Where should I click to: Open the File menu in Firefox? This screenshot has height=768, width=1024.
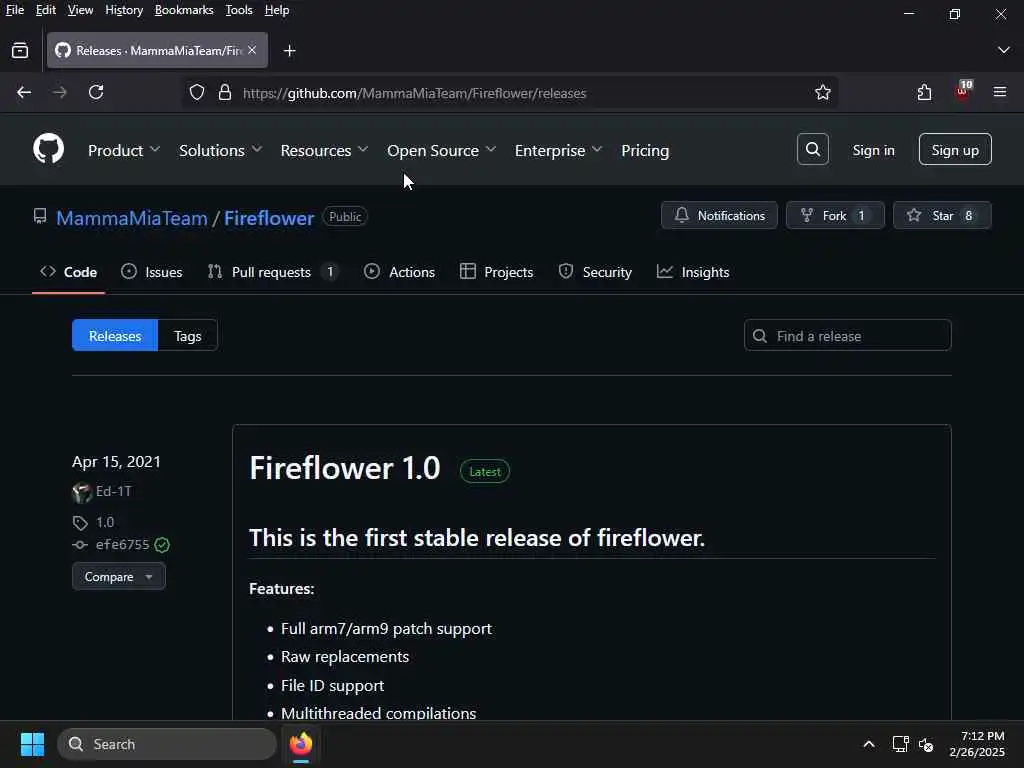point(14,10)
